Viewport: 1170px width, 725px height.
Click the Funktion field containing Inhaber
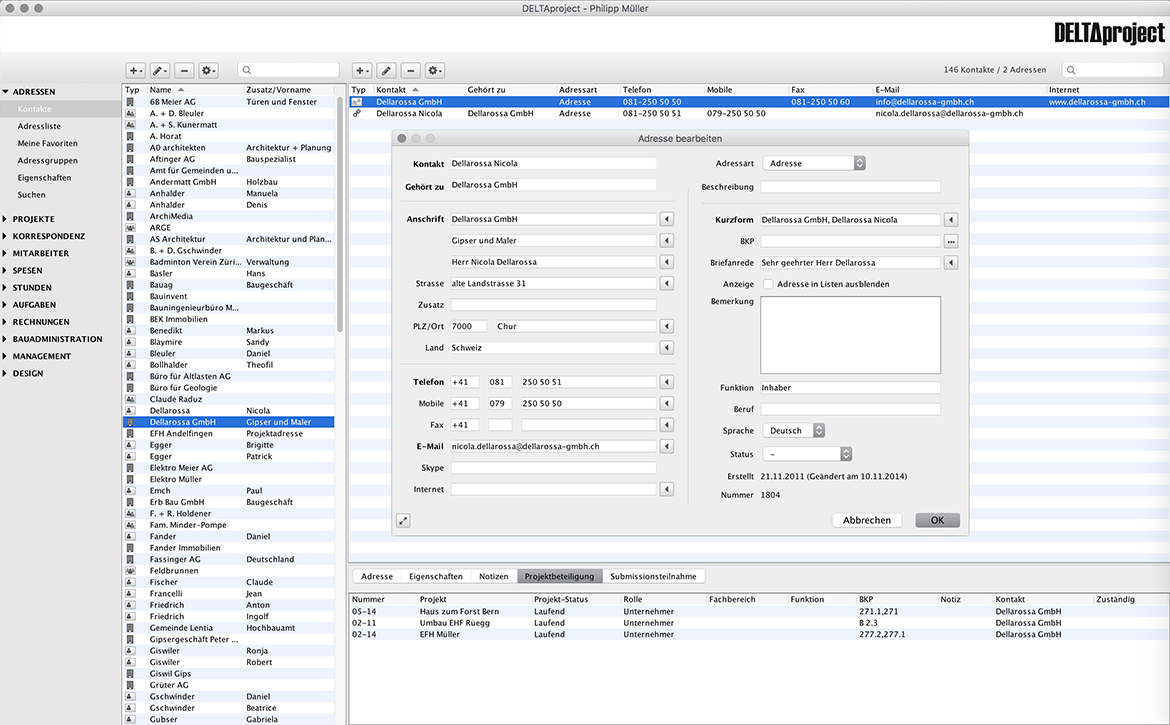pyautogui.click(x=851, y=388)
